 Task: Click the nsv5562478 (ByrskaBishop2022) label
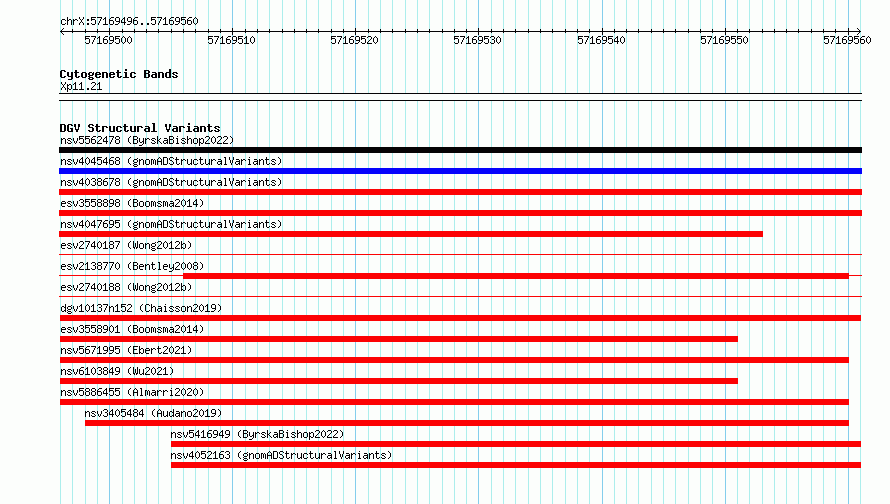point(147,140)
